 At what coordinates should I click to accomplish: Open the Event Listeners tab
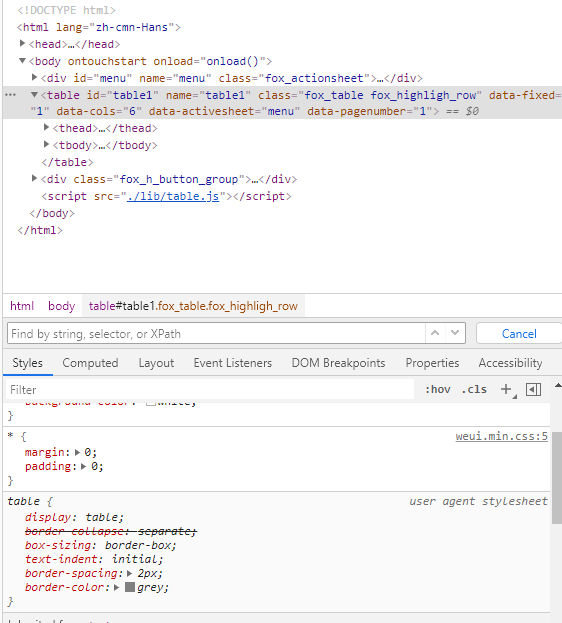[233, 363]
